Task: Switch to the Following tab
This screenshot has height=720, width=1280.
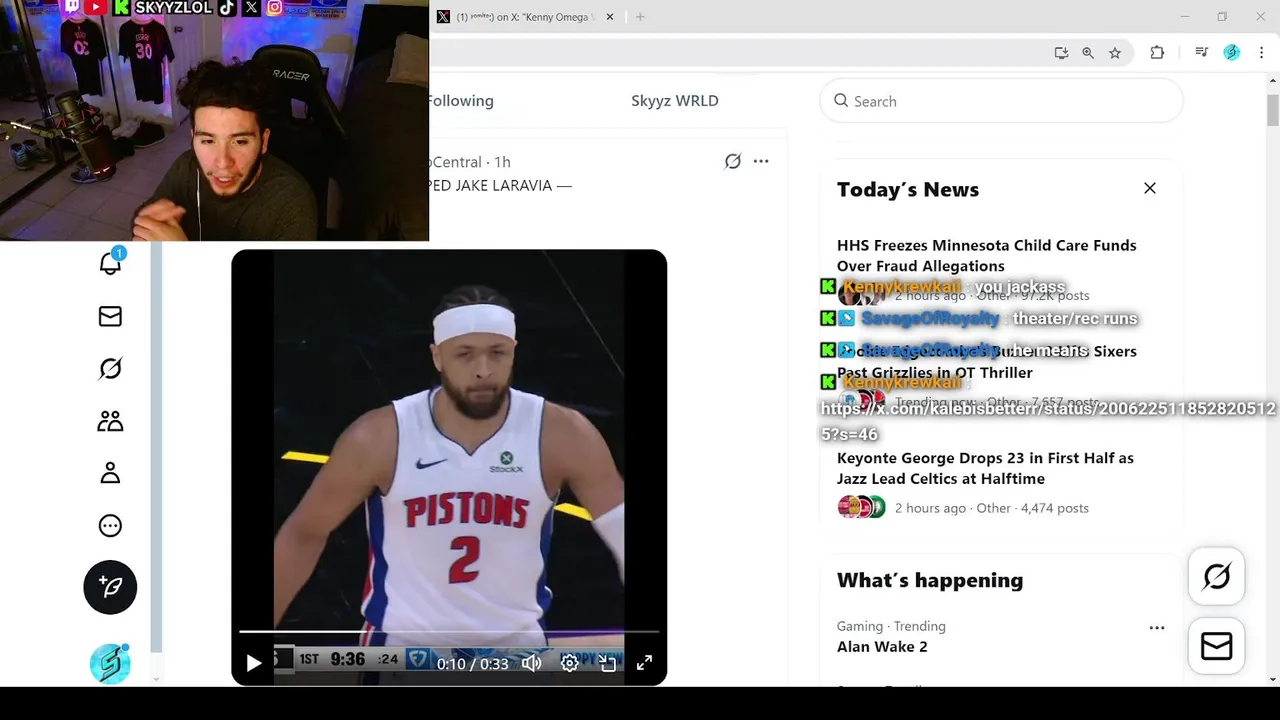Action: pyautogui.click(x=461, y=101)
